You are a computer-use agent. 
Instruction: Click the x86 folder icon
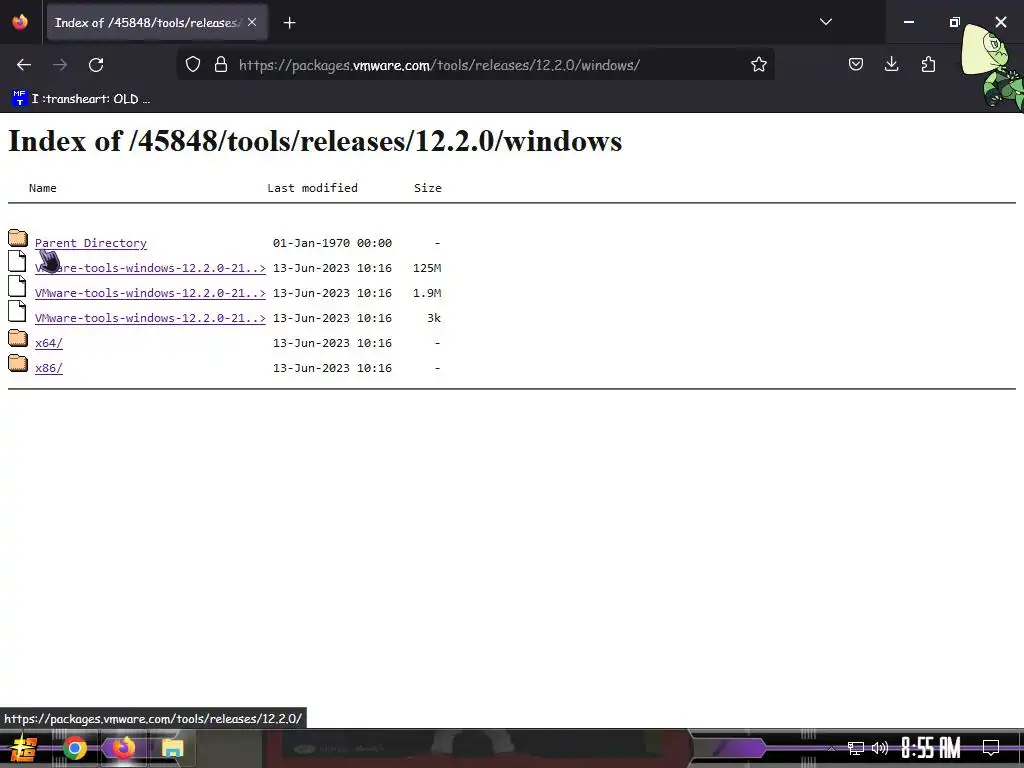coord(18,362)
